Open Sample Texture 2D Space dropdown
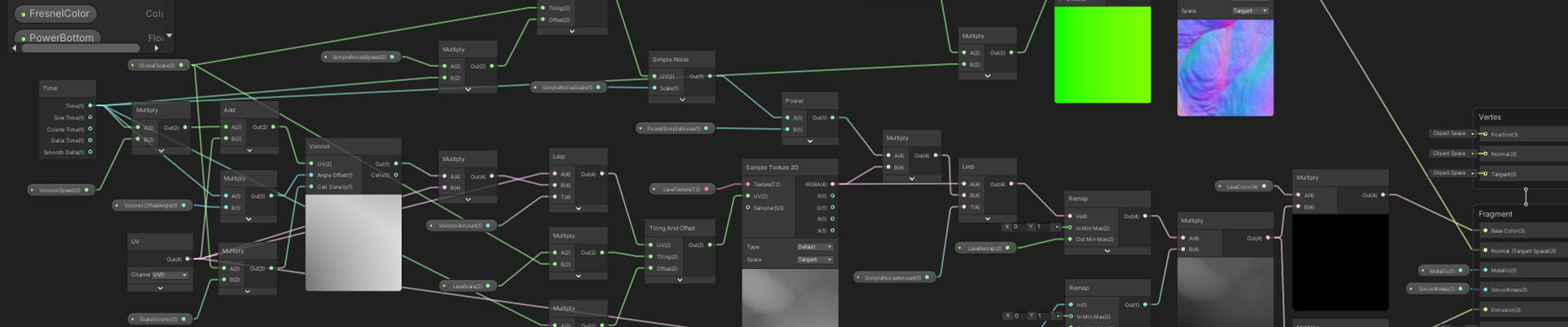 (815, 259)
